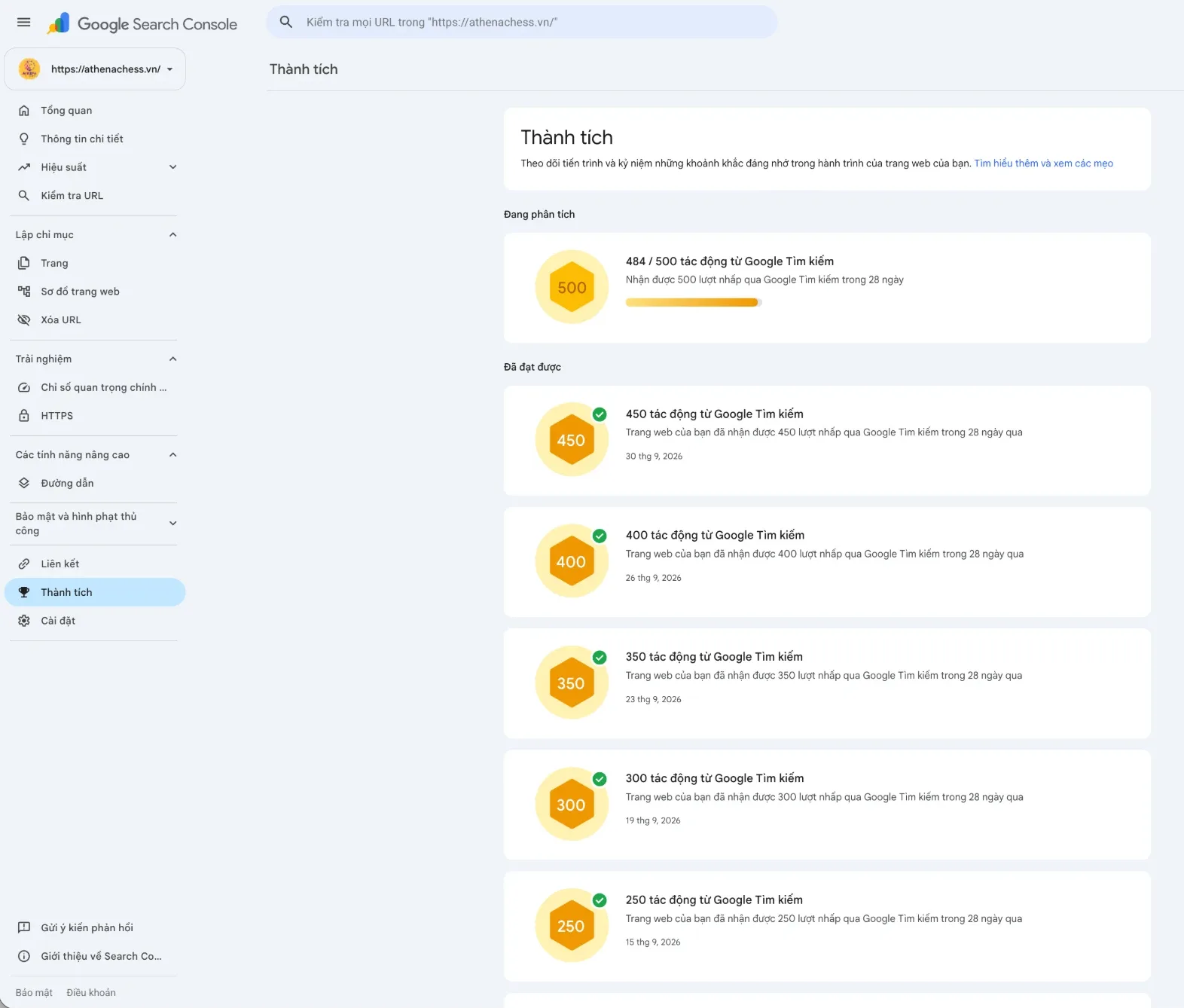Screen dimensions: 1184x1008
Task: Click the 484/500 progress bar
Action: 694,302
